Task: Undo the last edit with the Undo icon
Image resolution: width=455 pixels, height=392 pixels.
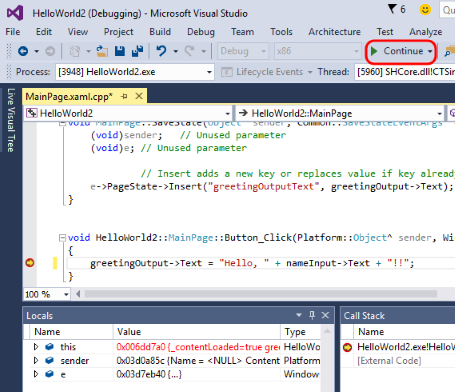Action: point(161,51)
